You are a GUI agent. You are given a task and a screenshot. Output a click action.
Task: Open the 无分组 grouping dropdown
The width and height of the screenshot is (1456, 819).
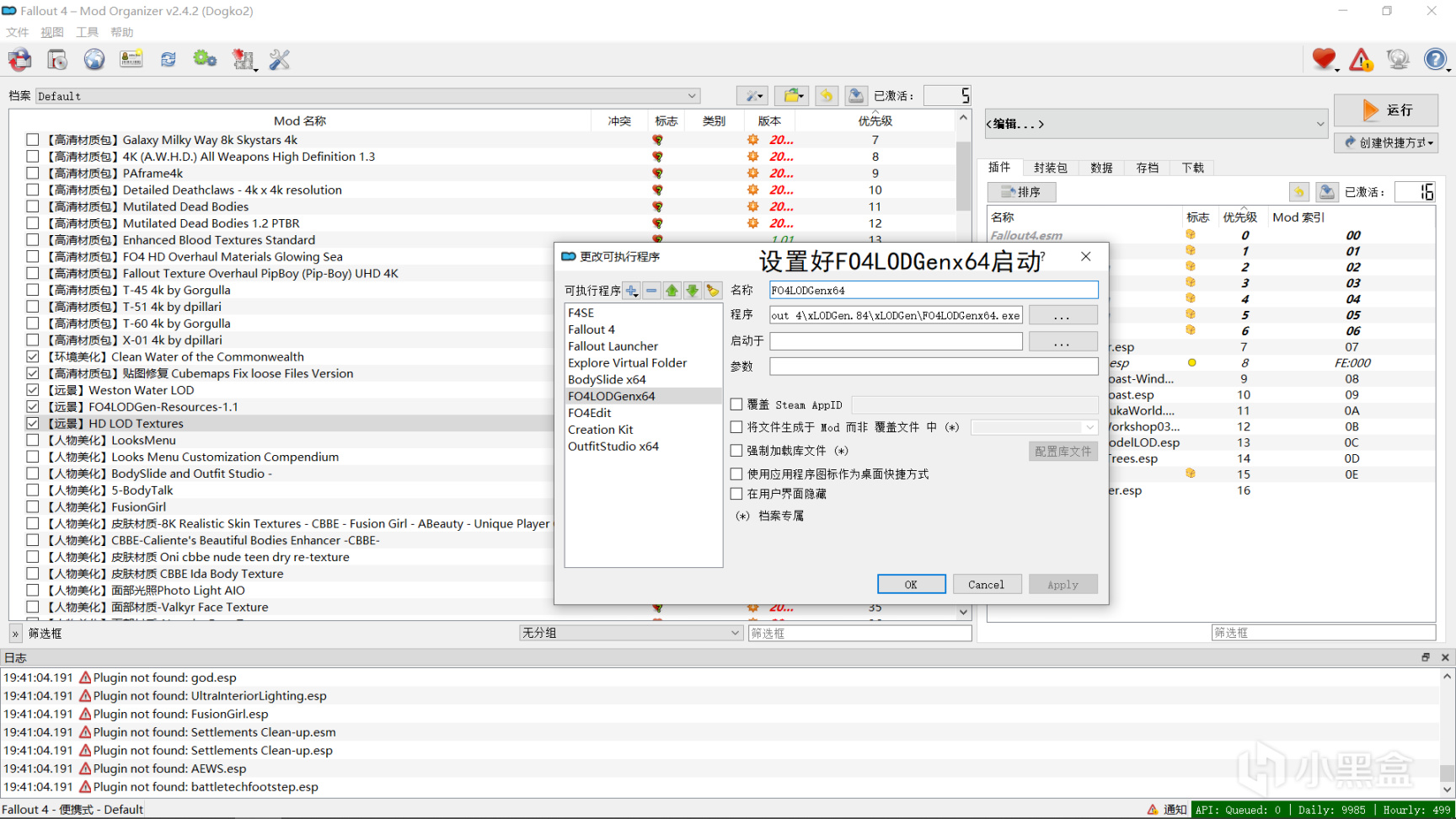coord(630,633)
